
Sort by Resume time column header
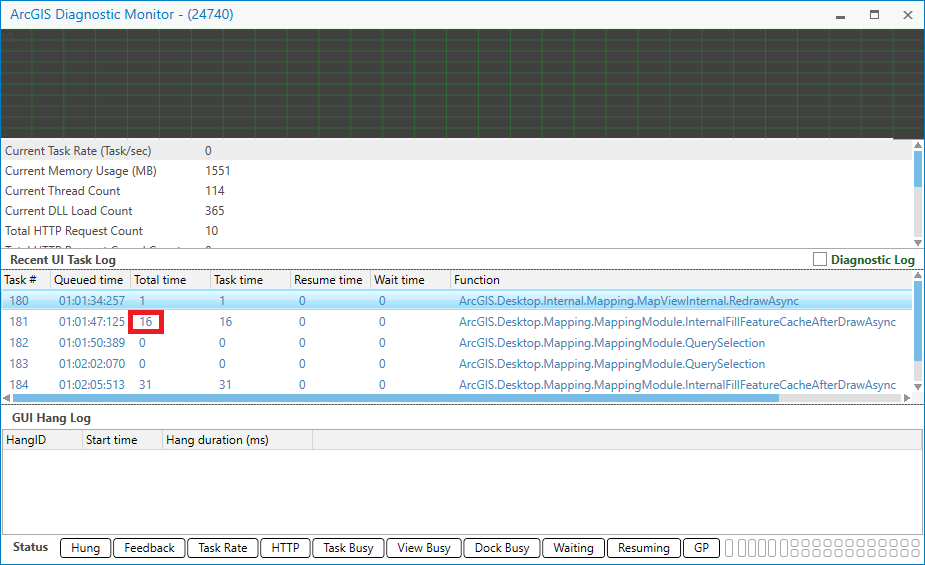330,280
